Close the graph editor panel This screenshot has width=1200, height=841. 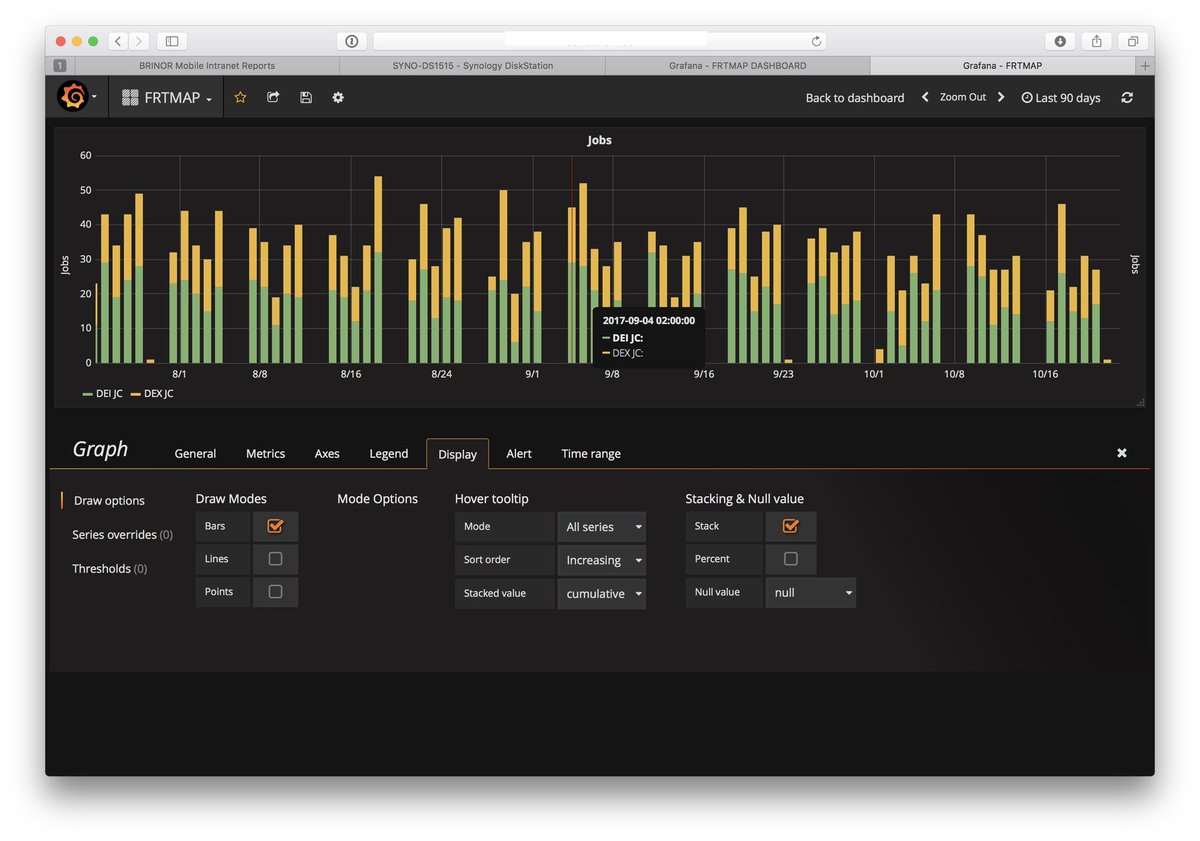click(x=1122, y=453)
